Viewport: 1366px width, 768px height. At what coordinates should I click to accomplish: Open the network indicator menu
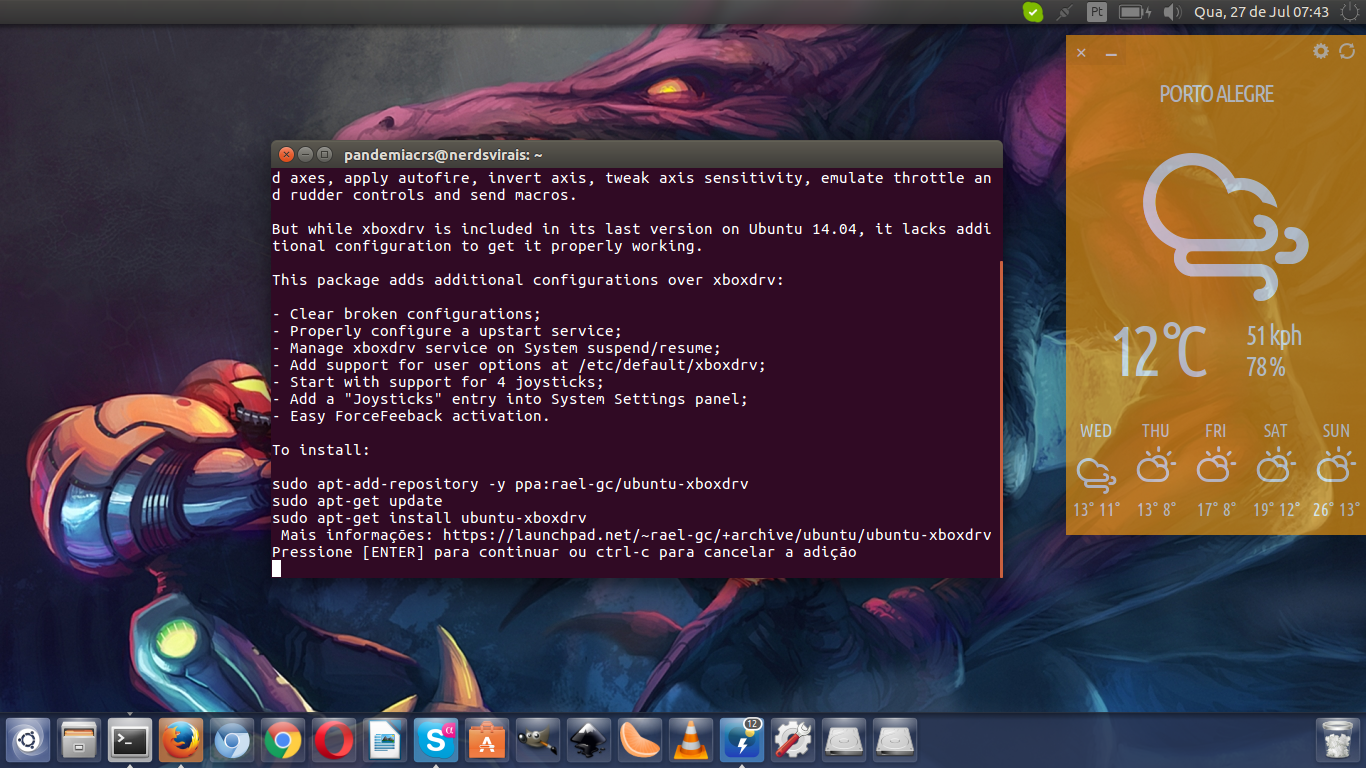click(x=1063, y=13)
